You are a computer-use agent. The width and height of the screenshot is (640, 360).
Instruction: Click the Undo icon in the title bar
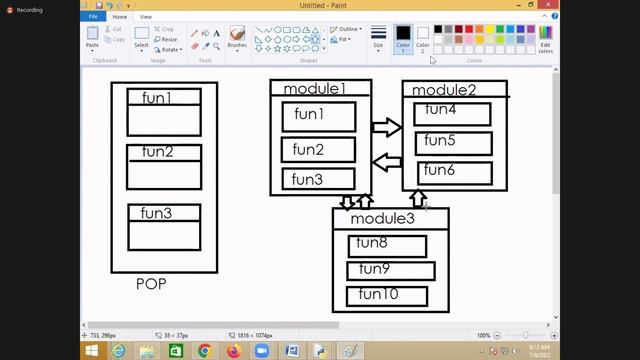(109, 5)
